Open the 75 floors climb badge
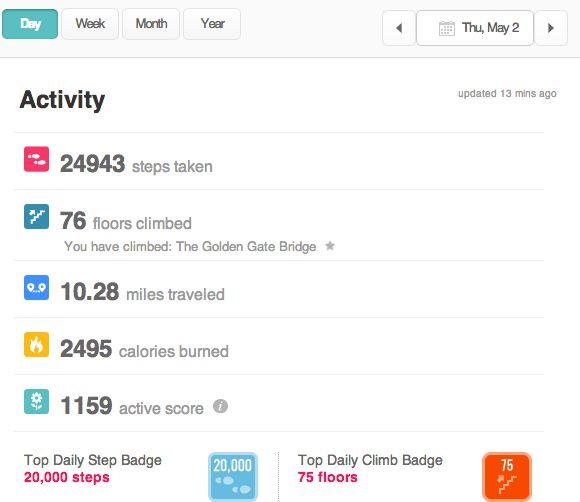The height and width of the screenshot is (502, 580). pyautogui.click(x=507, y=477)
